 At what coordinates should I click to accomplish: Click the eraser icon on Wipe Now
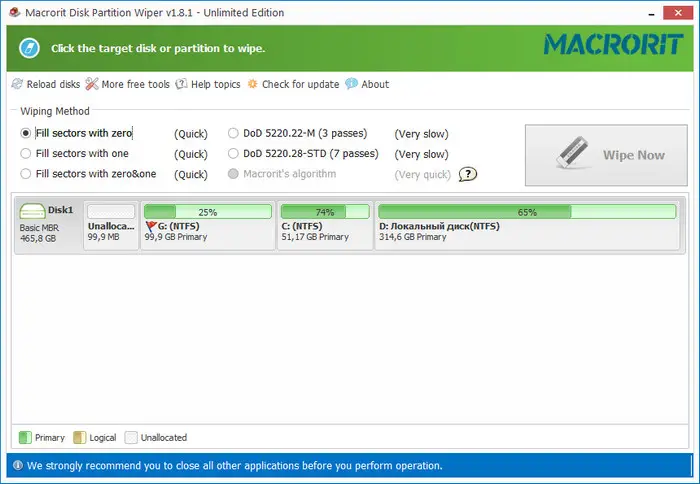coord(572,153)
